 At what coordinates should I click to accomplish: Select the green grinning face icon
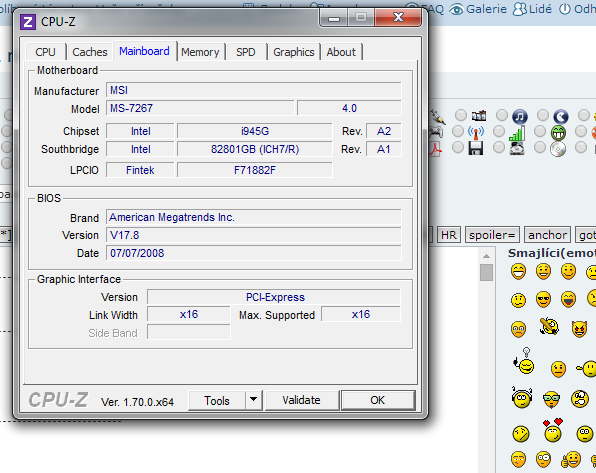[558, 133]
